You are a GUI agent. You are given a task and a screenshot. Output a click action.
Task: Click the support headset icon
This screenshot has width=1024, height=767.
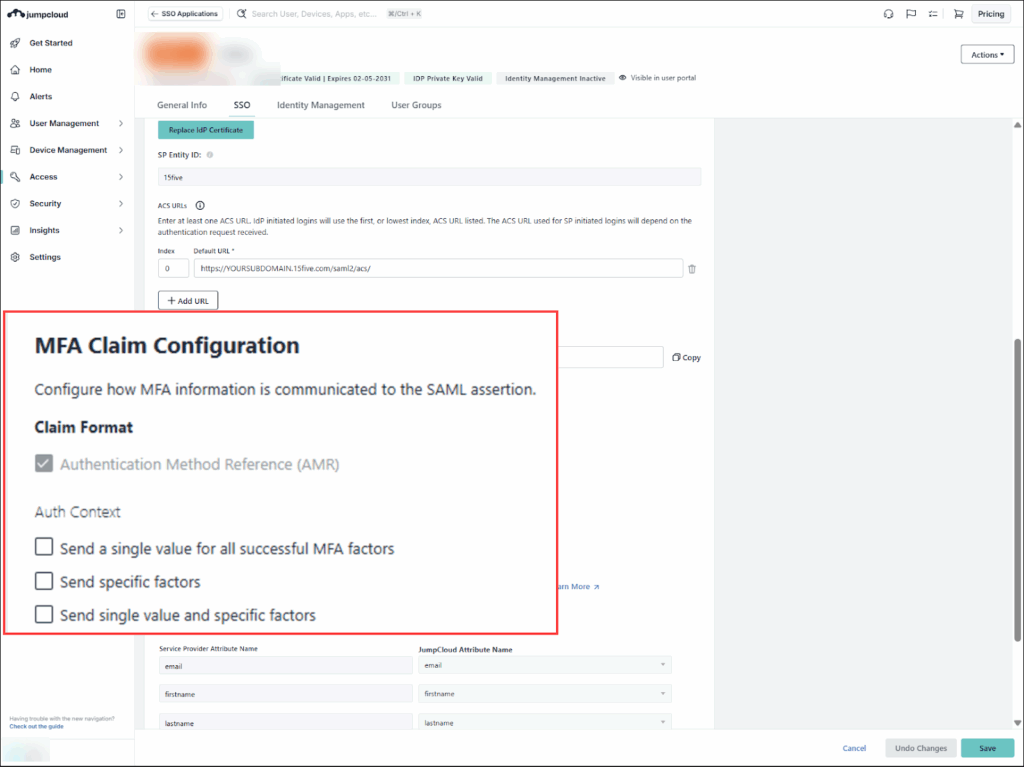[x=888, y=14]
